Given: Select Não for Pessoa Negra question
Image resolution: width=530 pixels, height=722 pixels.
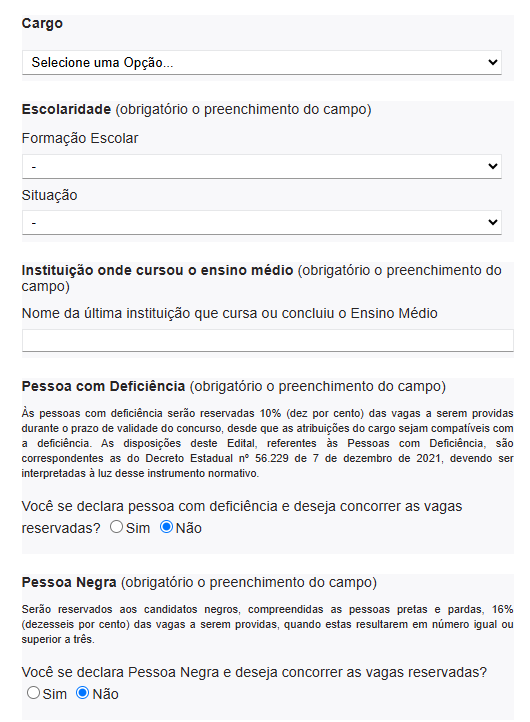Looking at the screenshot, I should [x=82, y=693].
